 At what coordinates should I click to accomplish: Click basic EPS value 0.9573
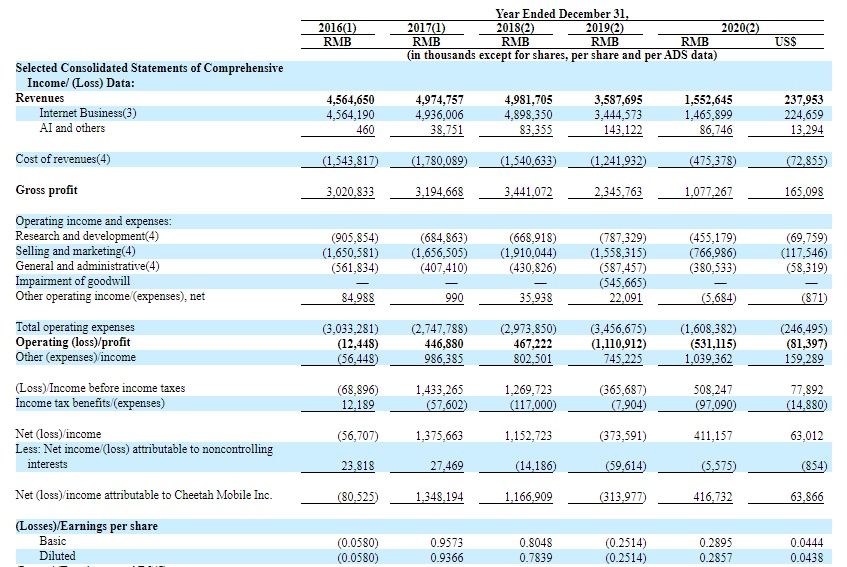[x=447, y=543]
